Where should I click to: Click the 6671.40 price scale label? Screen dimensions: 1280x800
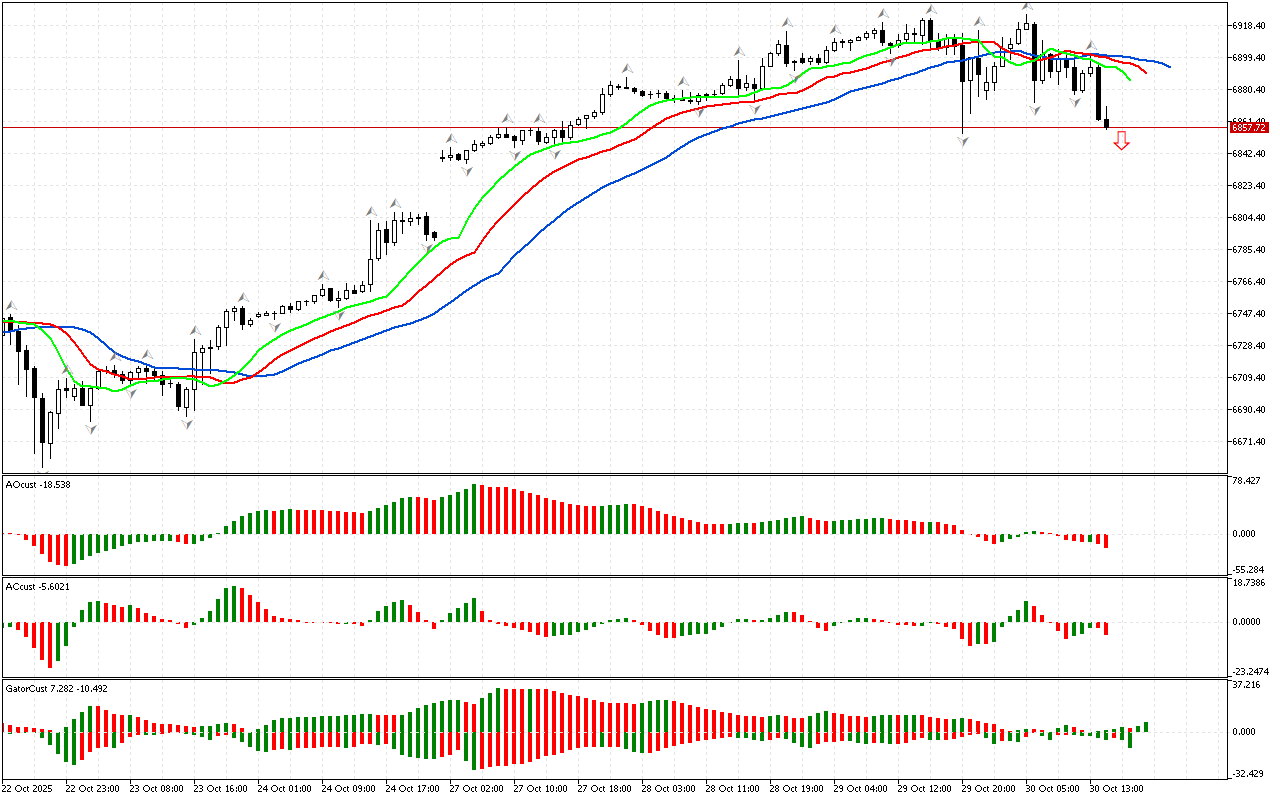pyautogui.click(x=1250, y=441)
